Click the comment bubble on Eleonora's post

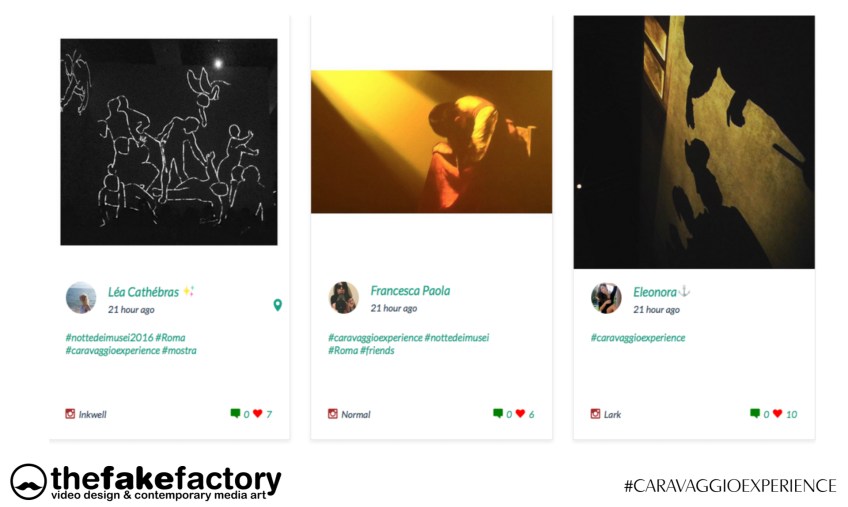[x=755, y=413]
